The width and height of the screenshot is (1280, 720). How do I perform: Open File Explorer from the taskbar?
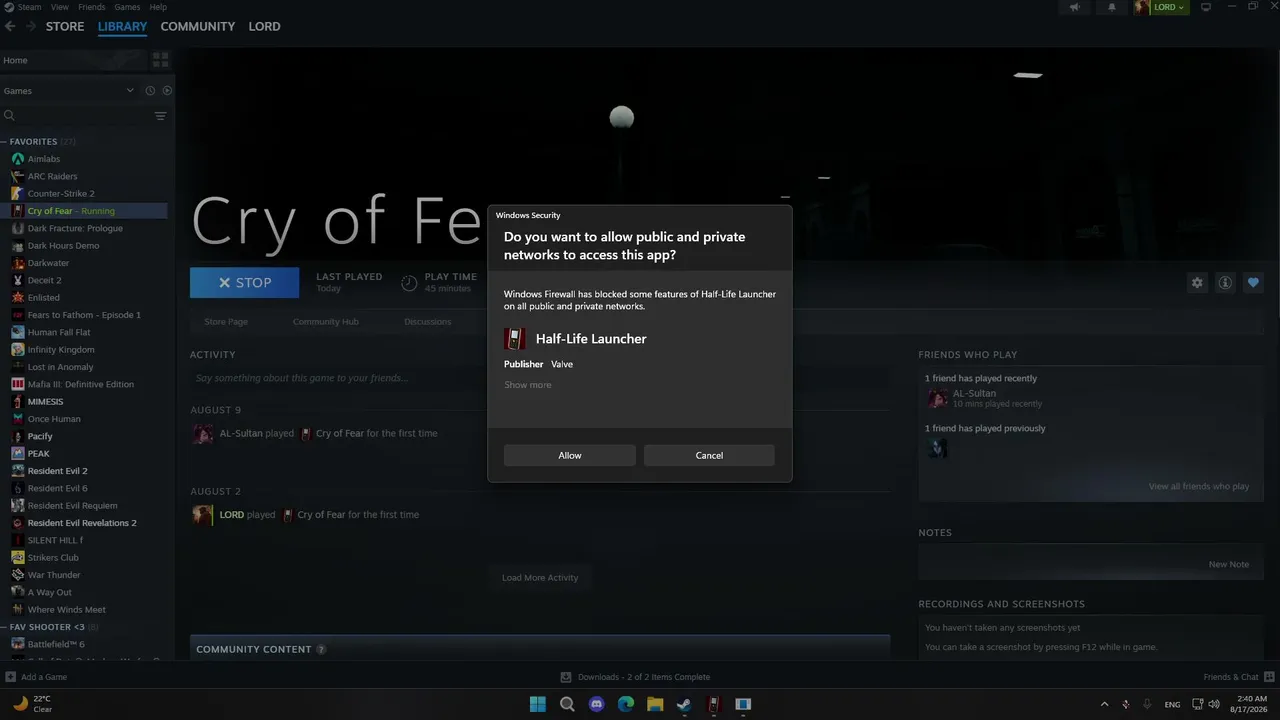[655, 704]
